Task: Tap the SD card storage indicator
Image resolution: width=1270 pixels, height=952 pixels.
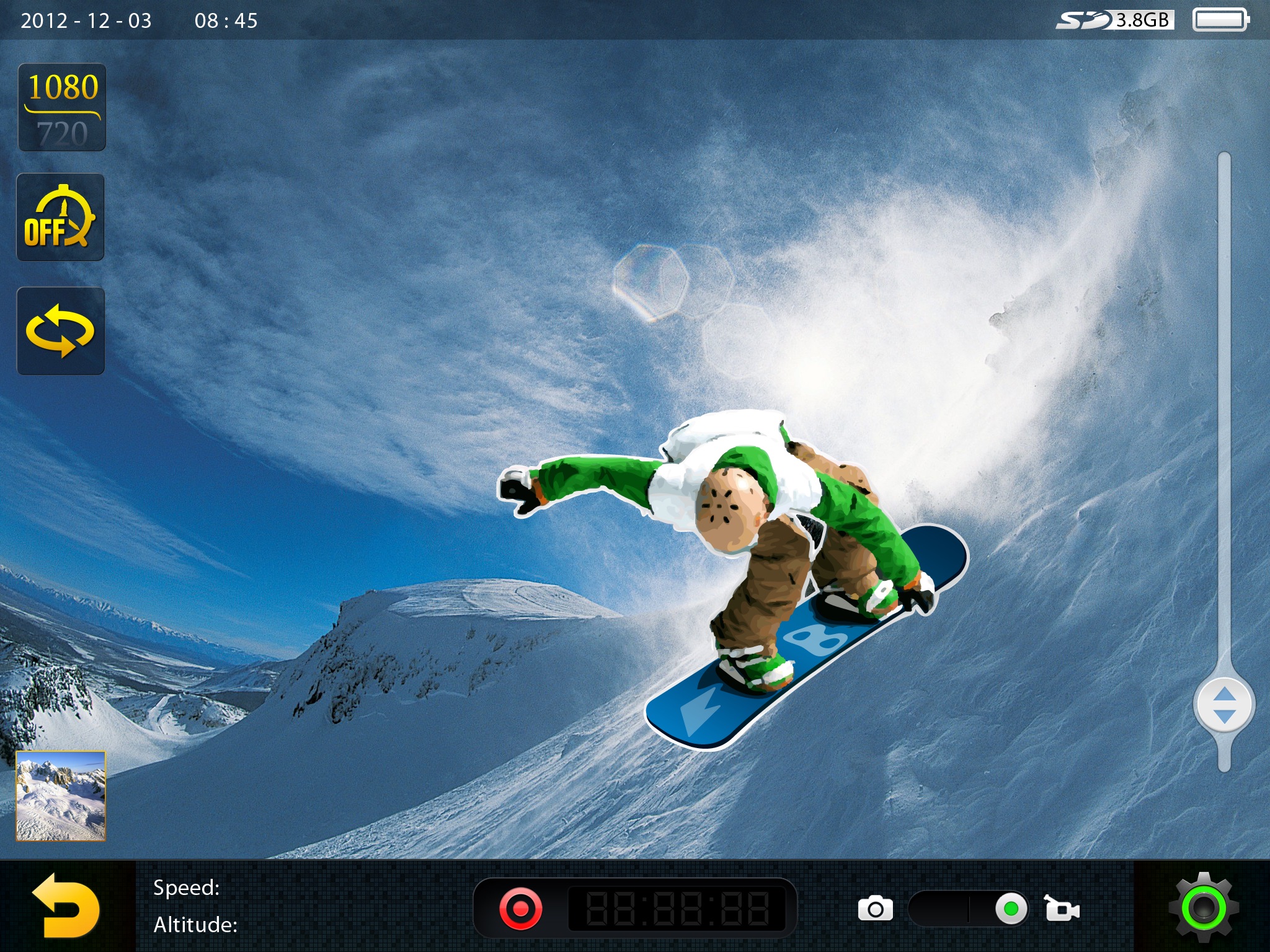Action: (1114, 20)
